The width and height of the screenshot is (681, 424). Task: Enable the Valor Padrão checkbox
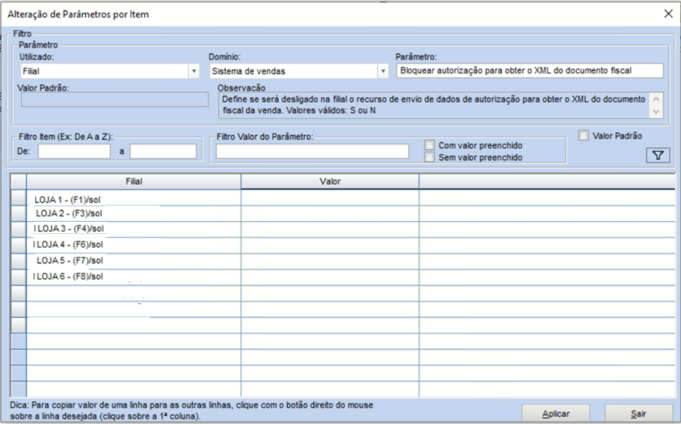(583, 136)
